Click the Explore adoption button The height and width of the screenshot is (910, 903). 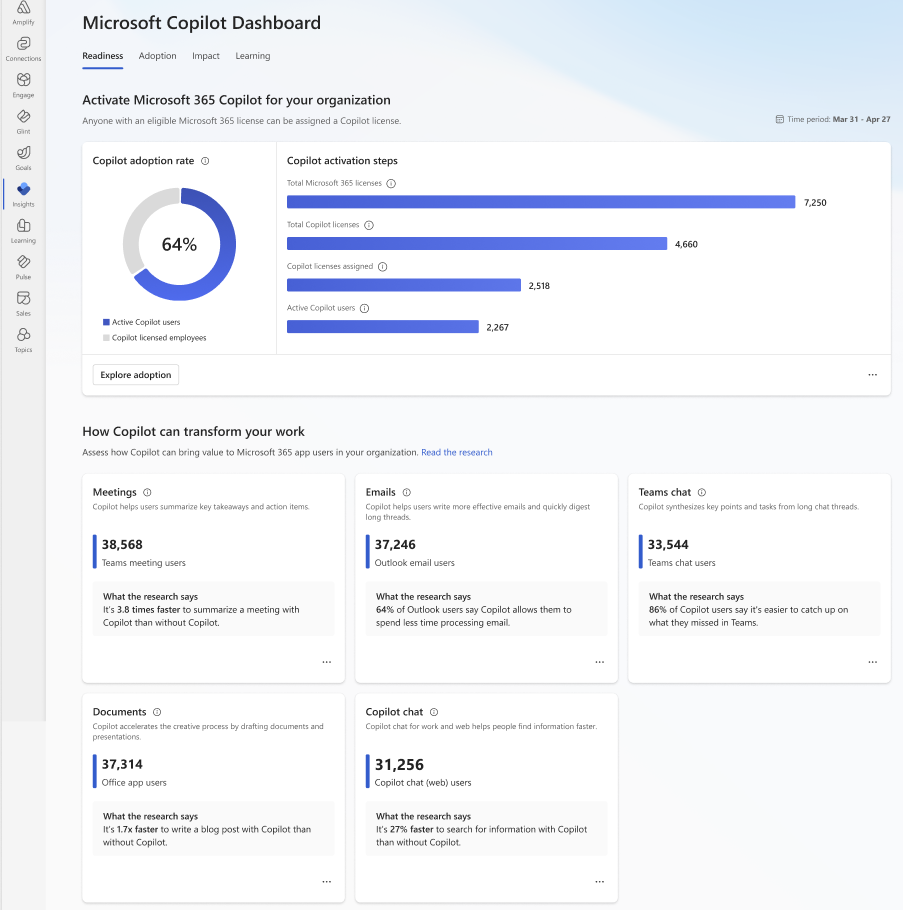pyautogui.click(x=135, y=374)
